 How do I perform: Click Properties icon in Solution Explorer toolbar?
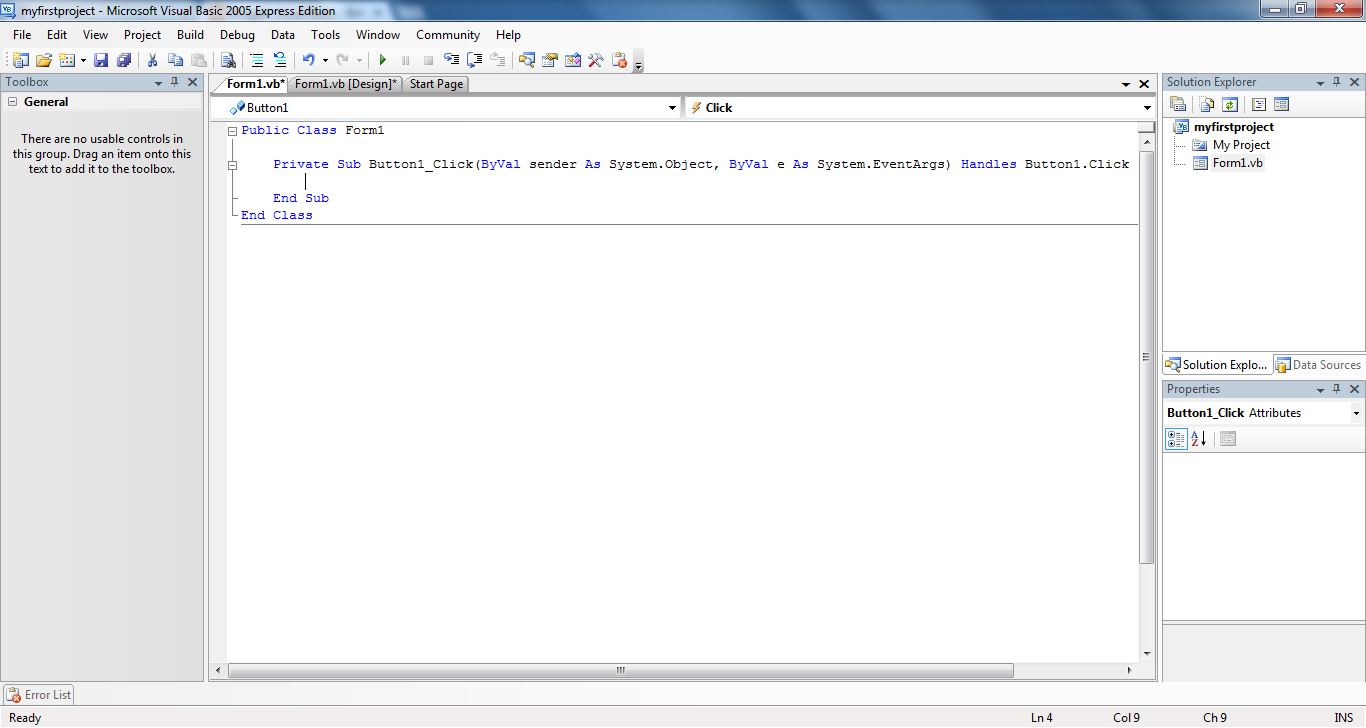1178,104
